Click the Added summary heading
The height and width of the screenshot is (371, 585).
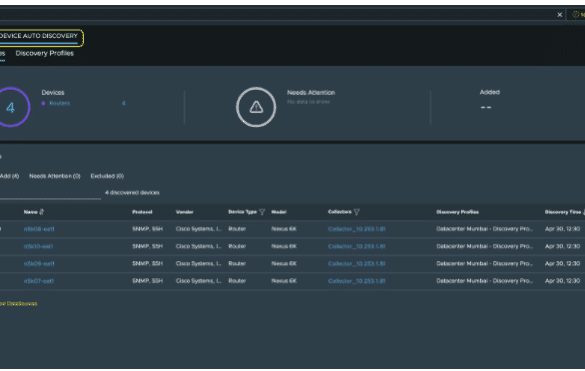click(x=489, y=92)
